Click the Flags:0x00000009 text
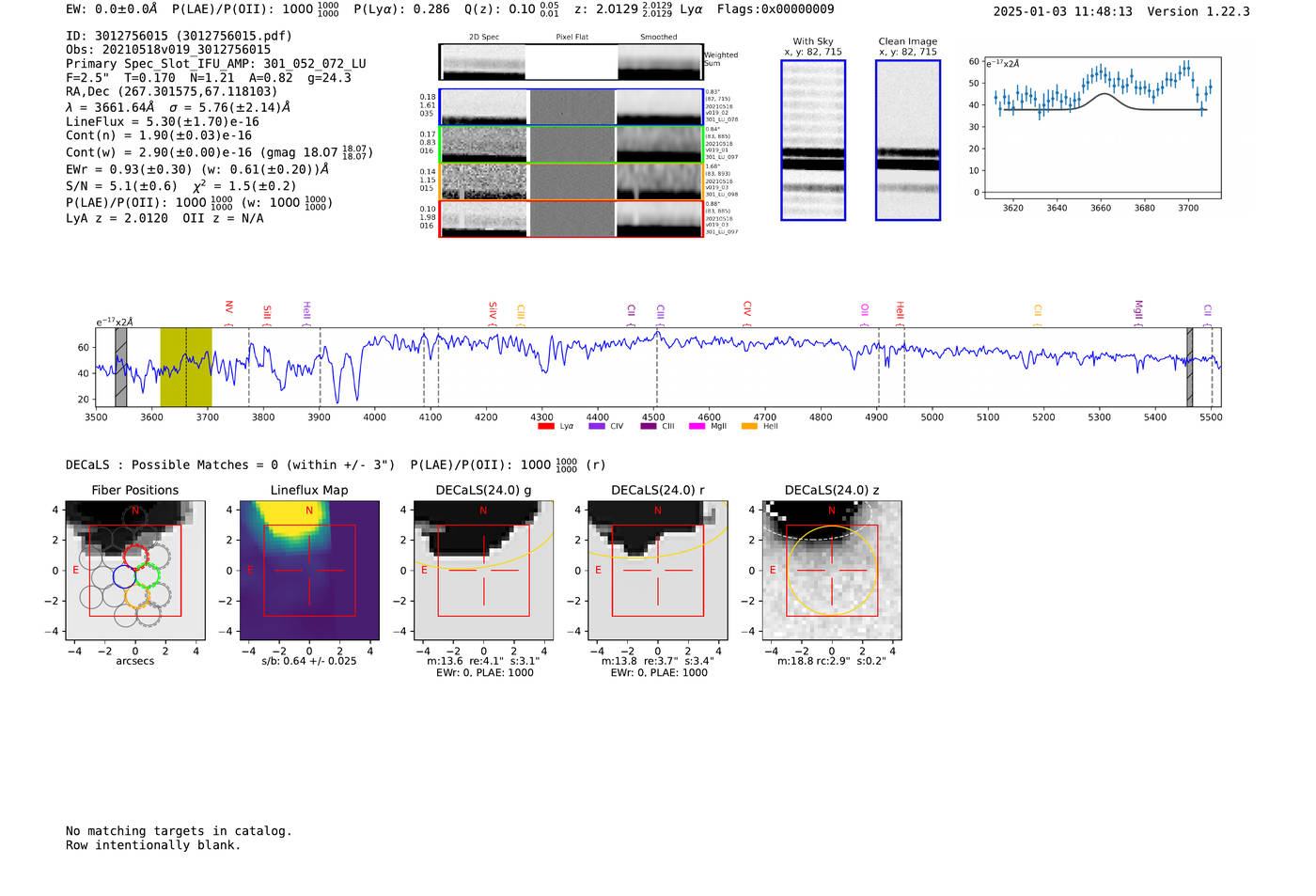Viewport: 1316px width, 896px height. [775, 9]
